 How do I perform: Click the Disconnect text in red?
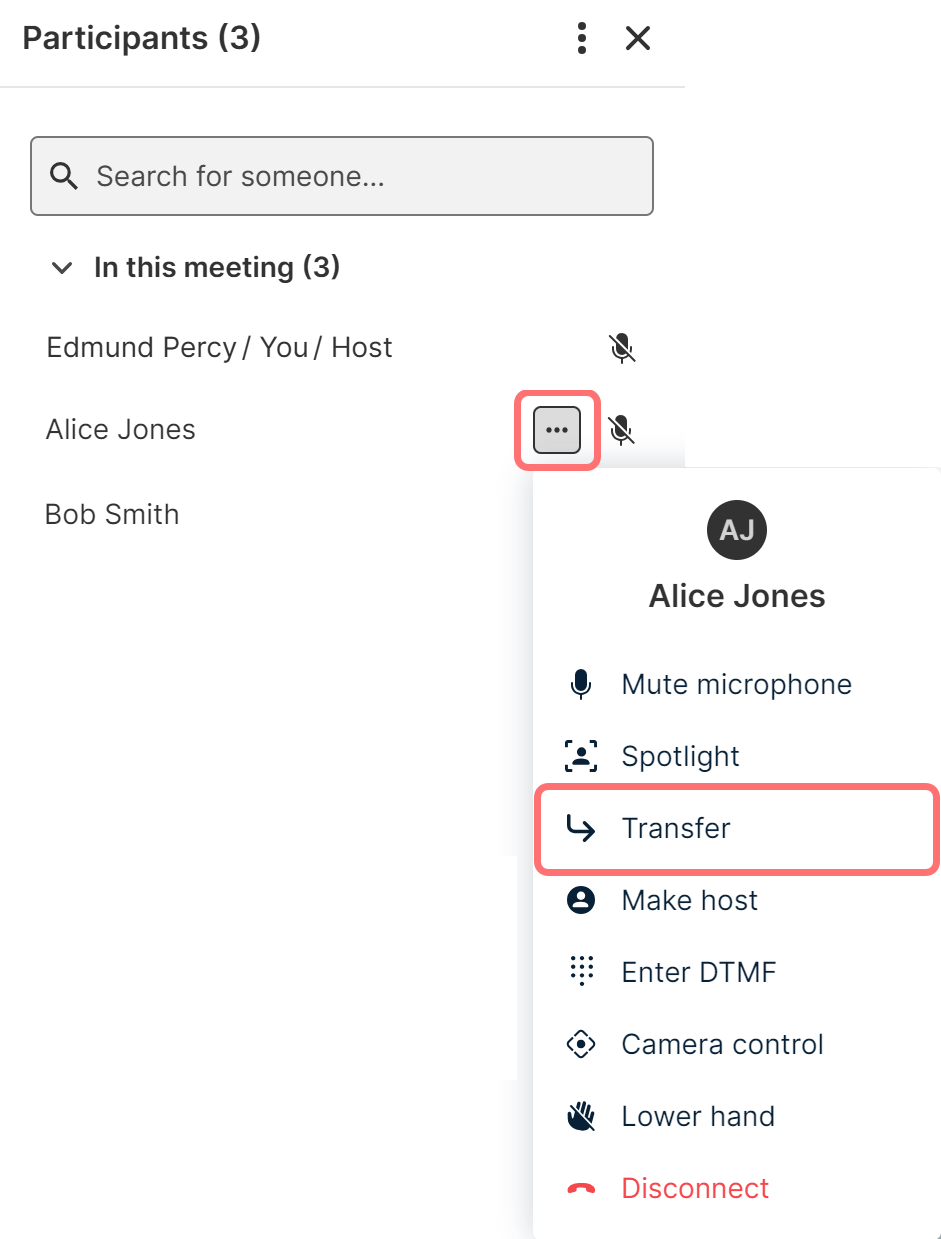coord(695,1188)
